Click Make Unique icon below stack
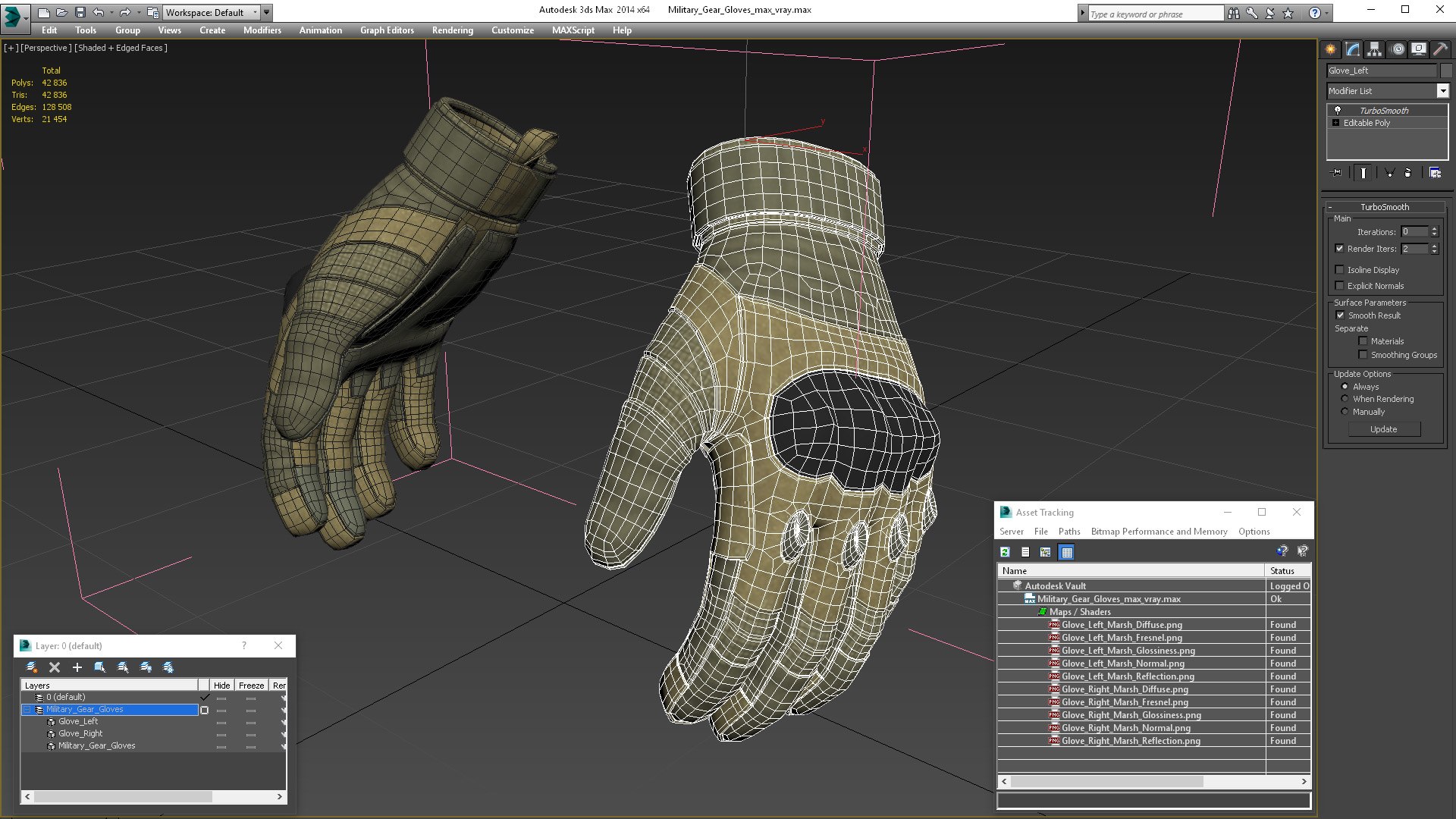The width and height of the screenshot is (1456, 819). [1389, 173]
